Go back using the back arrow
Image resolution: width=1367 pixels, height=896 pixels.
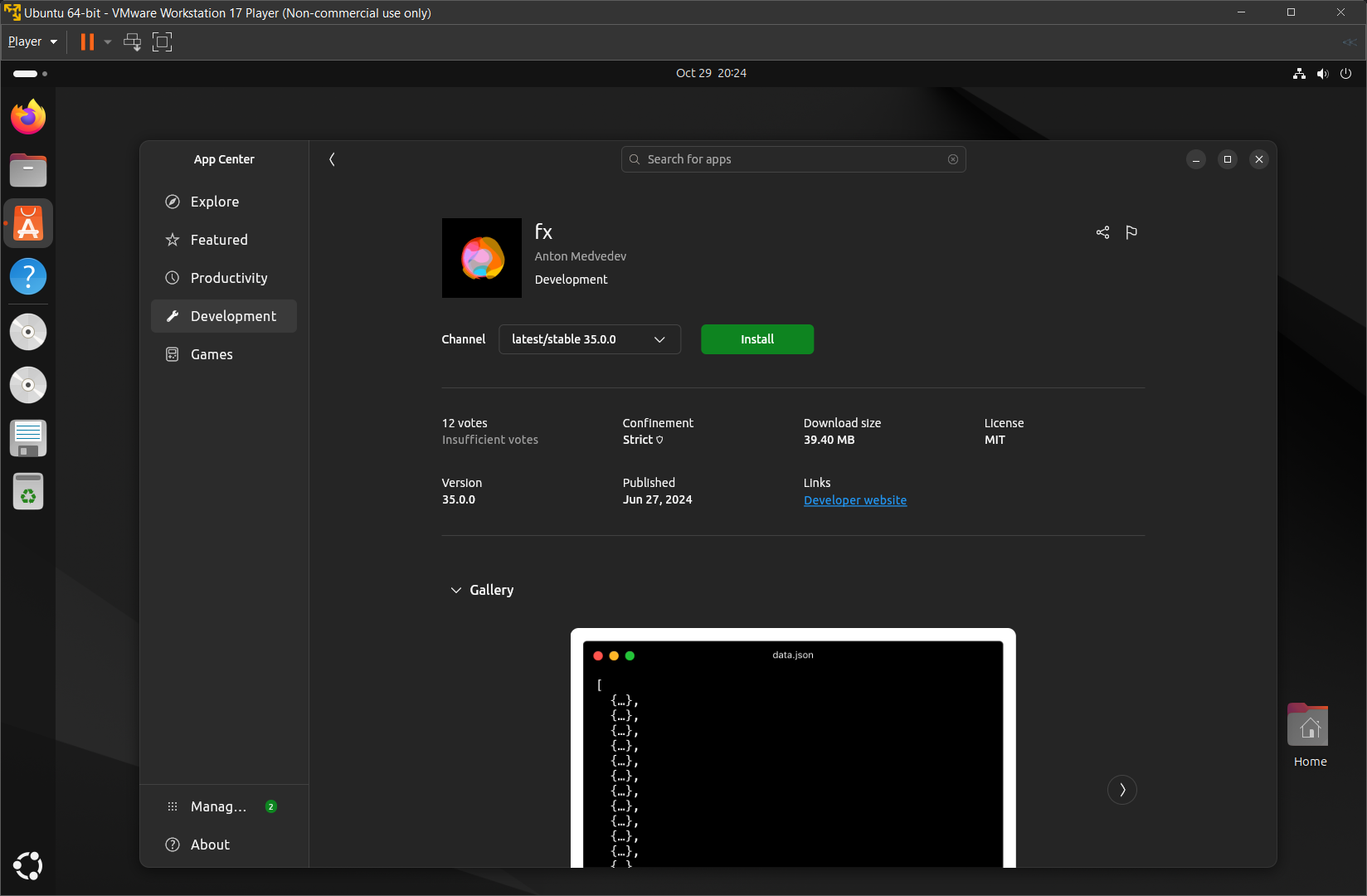pyautogui.click(x=332, y=159)
